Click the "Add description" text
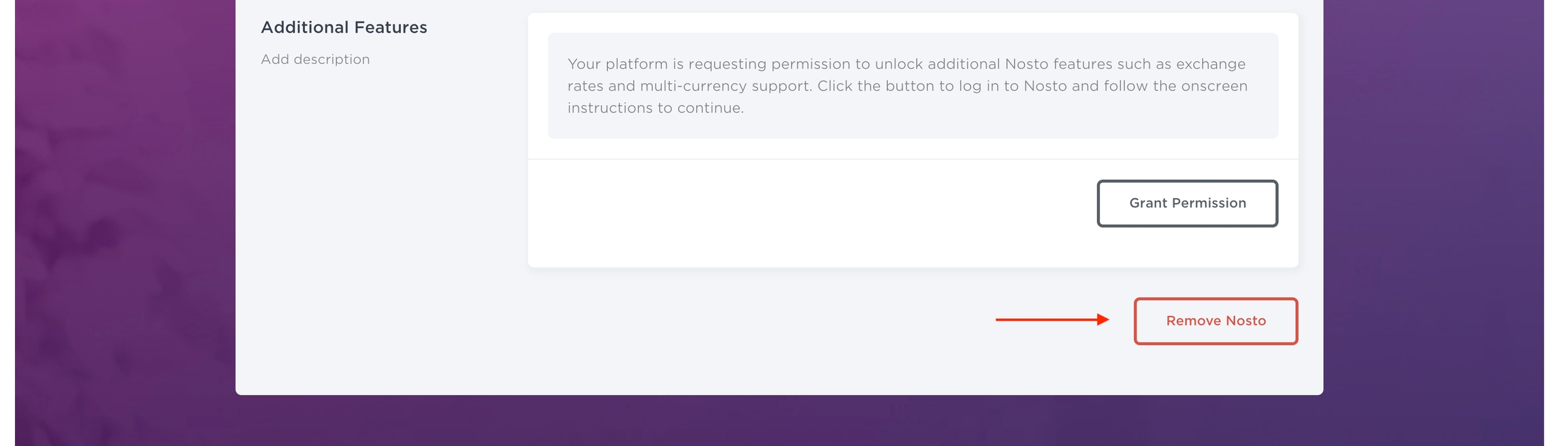This screenshot has height=446, width=1568. 315,59
